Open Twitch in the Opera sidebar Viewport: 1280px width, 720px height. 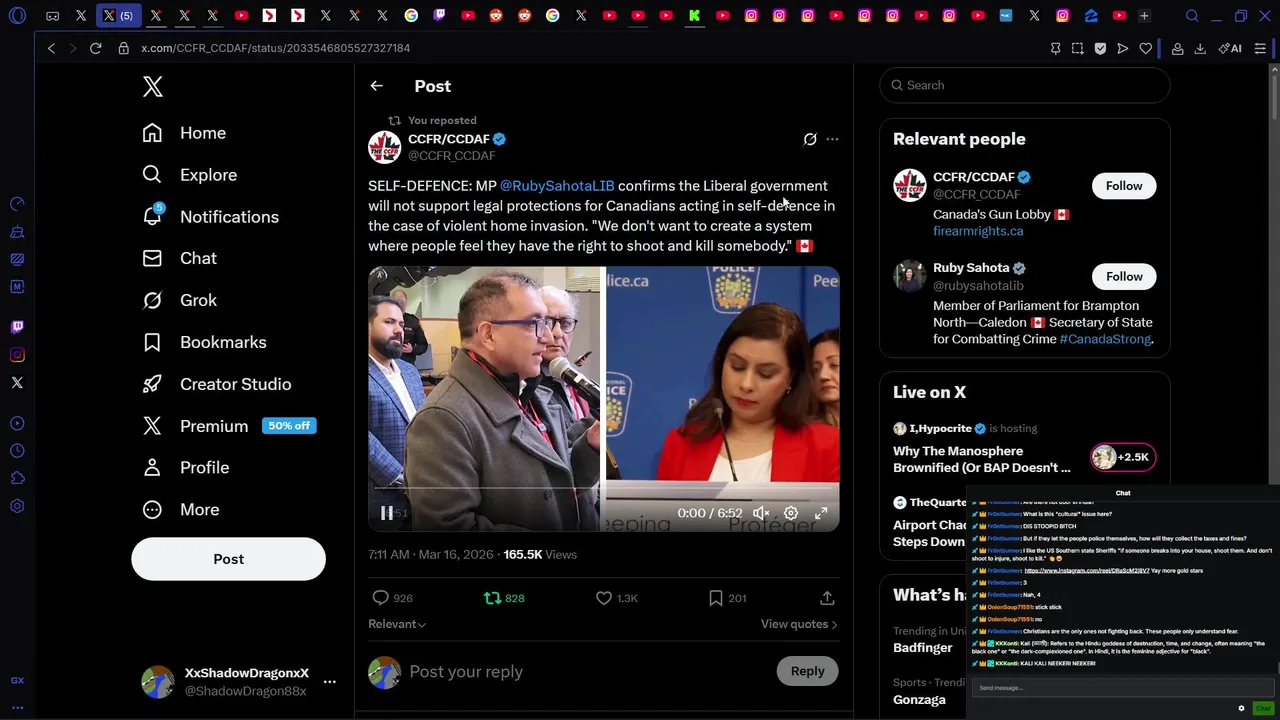pyautogui.click(x=17, y=327)
